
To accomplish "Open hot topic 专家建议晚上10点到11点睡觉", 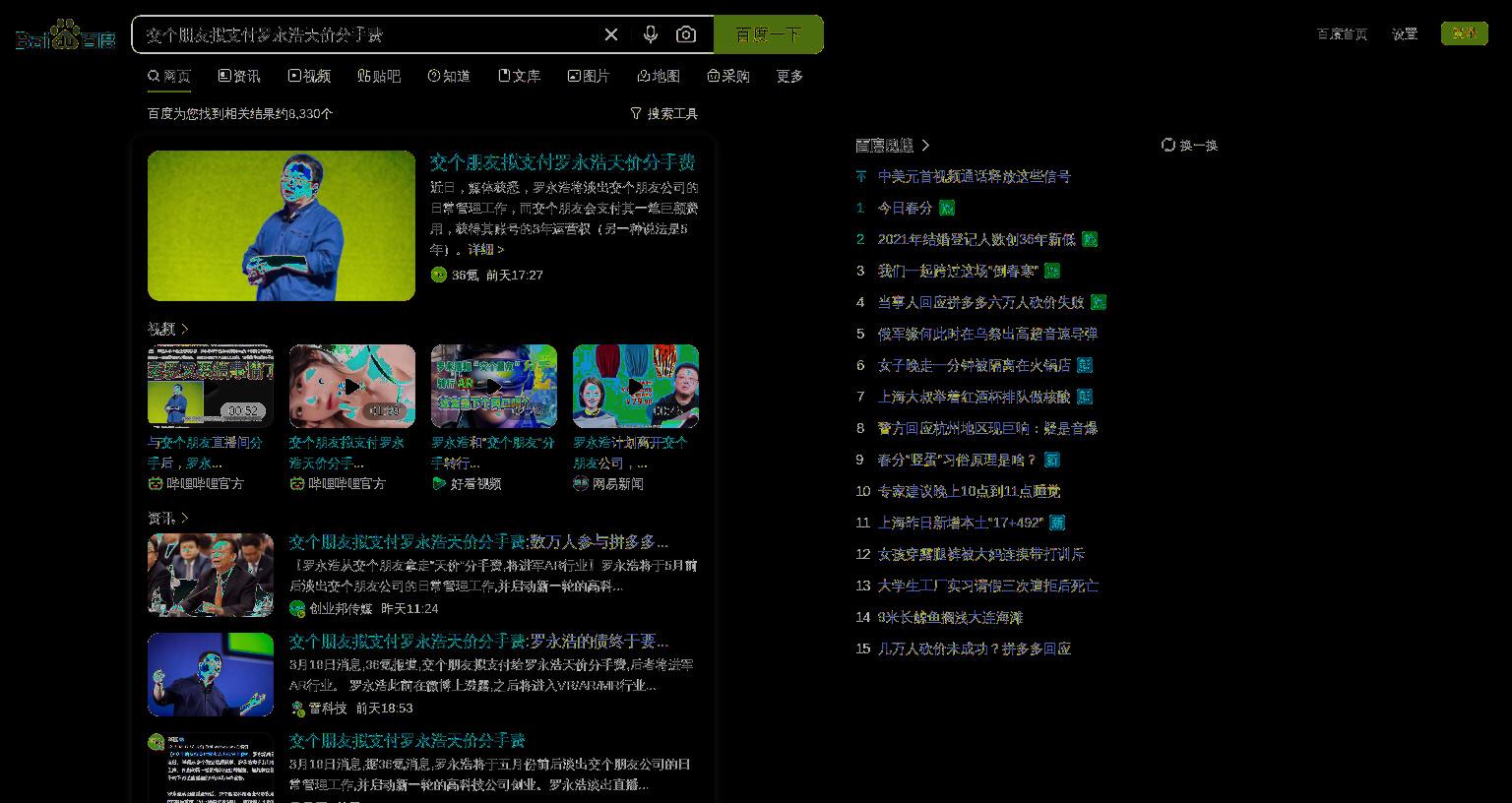I will (969, 491).
